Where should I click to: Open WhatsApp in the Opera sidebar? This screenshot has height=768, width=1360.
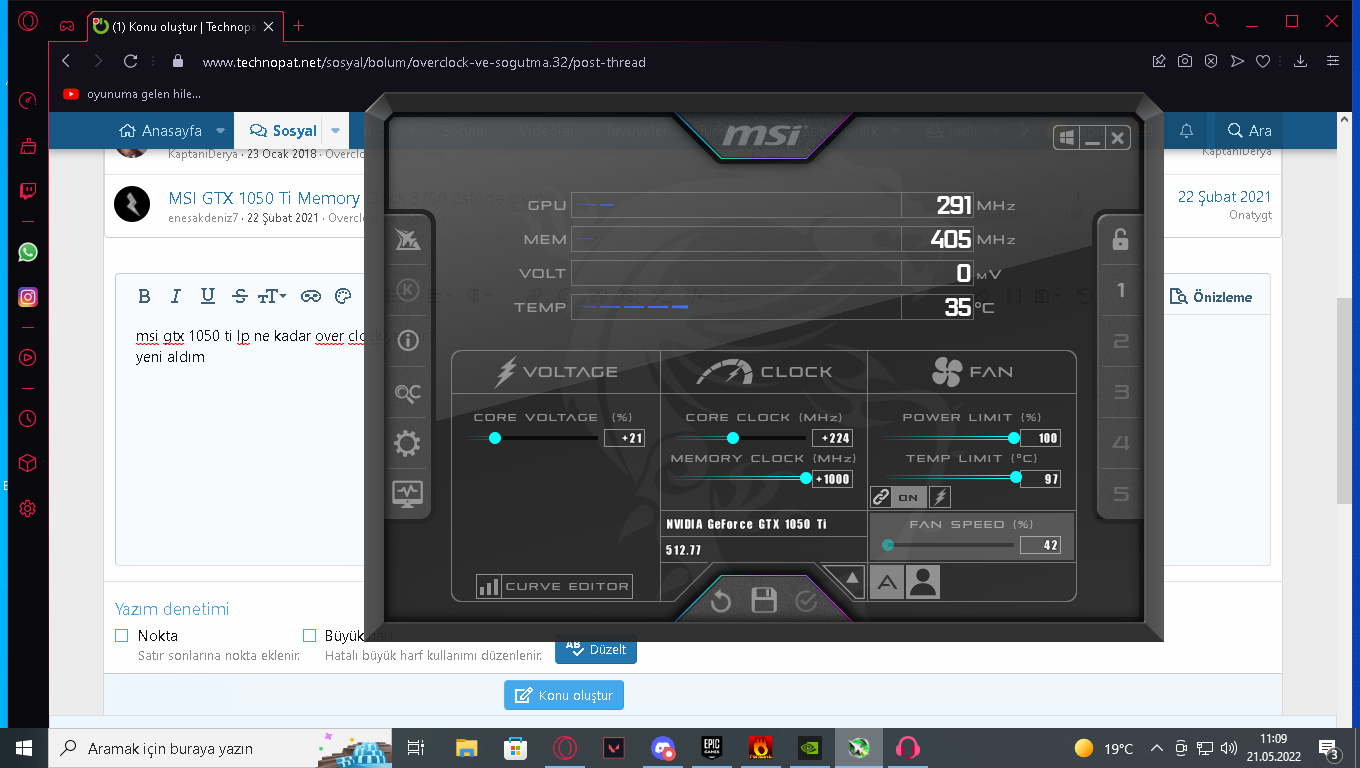coord(28,252)
